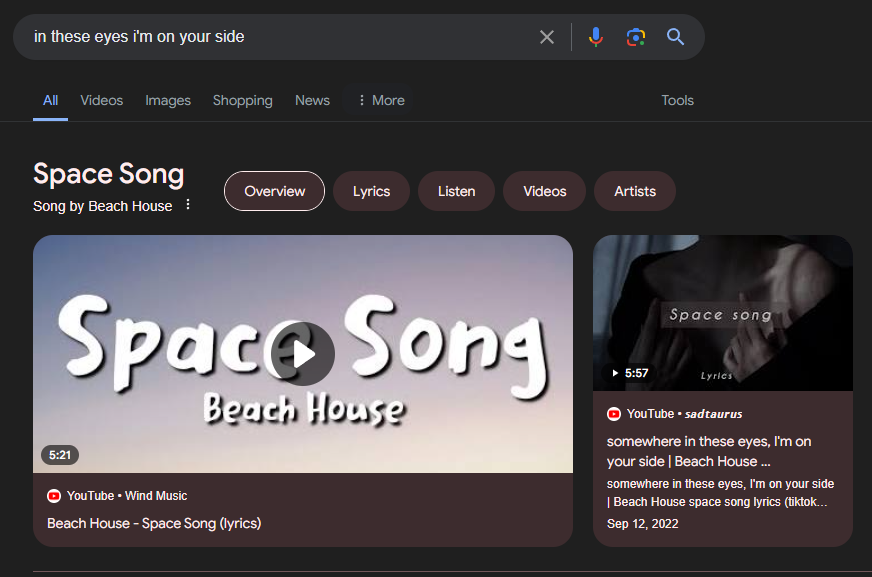Click the YouTube logo beside Wind Music
This screenshot has height=577, width=872.
click(x=54, y=496)
